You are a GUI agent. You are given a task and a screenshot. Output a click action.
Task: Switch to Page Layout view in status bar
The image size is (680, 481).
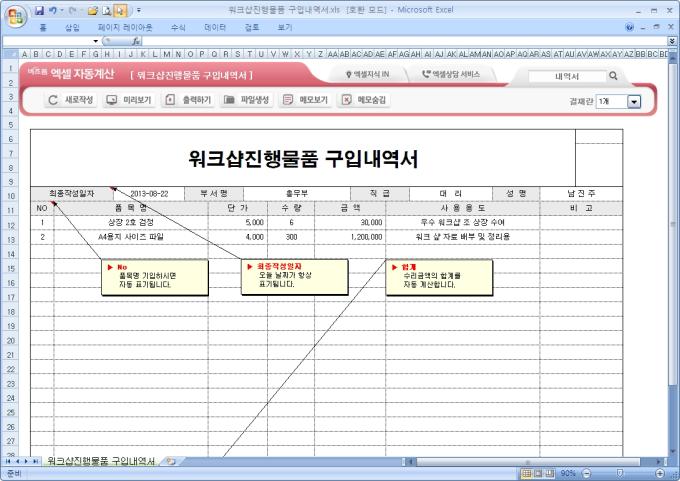click(x=538, y=473)
